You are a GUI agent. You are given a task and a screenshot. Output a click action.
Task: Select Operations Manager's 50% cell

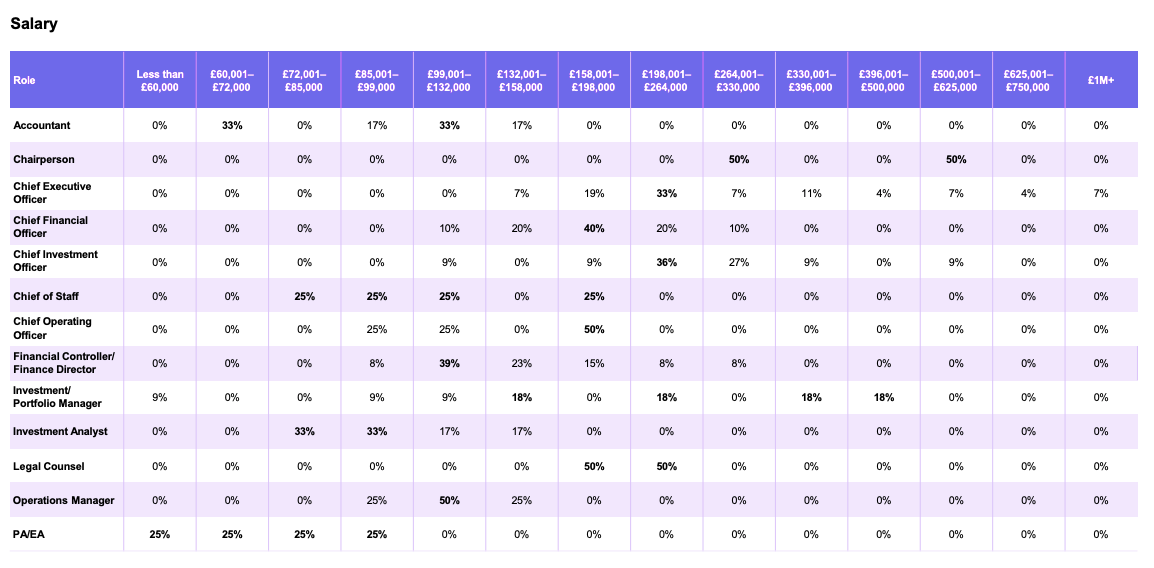tap(449, 500)
